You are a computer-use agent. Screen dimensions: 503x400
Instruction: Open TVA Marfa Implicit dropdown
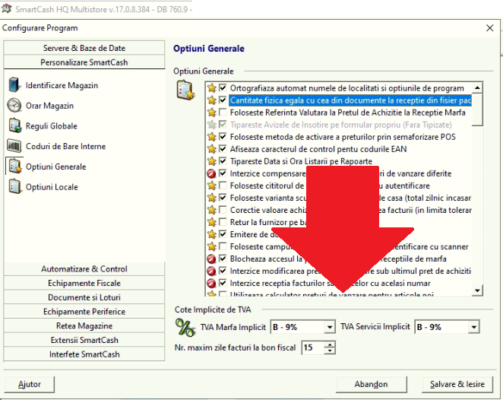329,327
